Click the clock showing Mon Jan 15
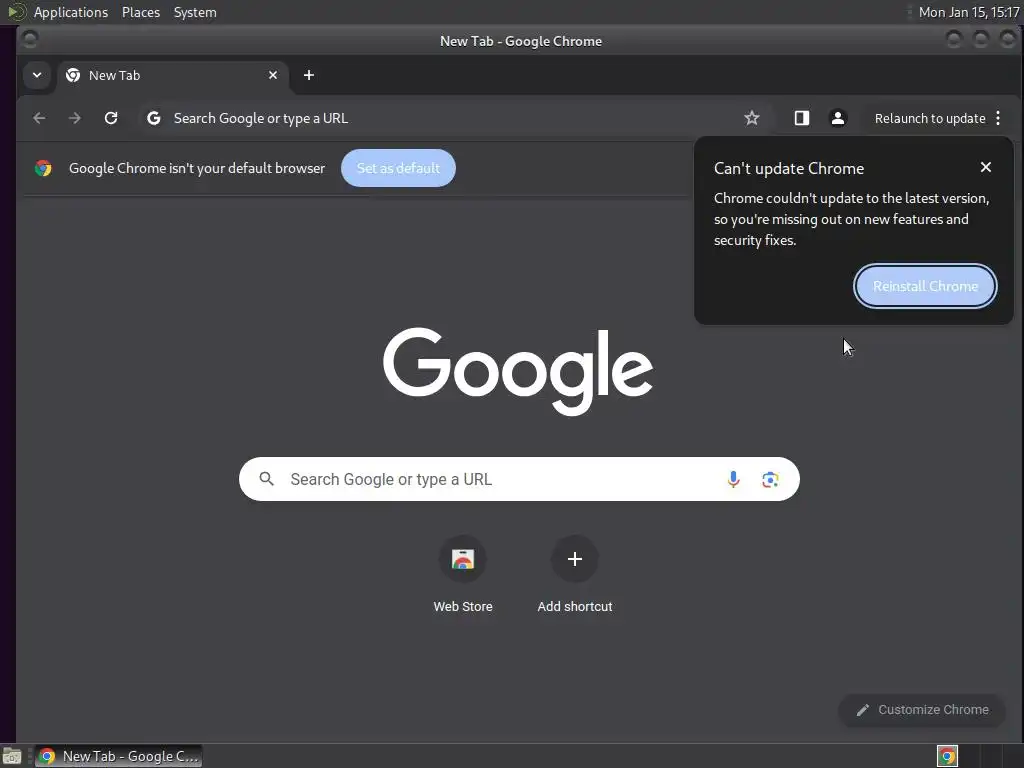Image resolution: width=1024 pixels, height=768 pixels. (968, 12)
